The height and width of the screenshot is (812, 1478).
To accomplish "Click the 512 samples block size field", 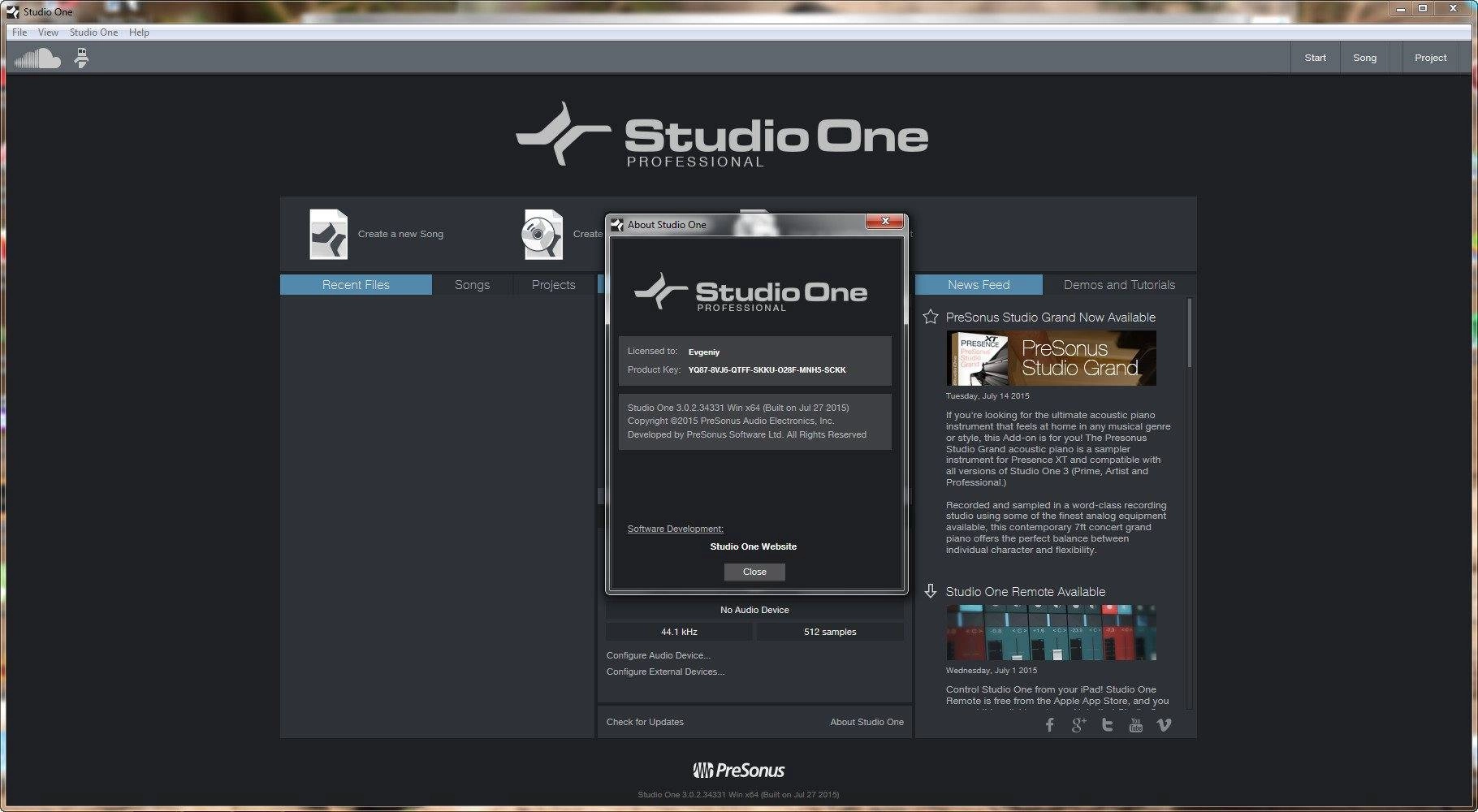I will pyautogui.click(x=830, y=632).
